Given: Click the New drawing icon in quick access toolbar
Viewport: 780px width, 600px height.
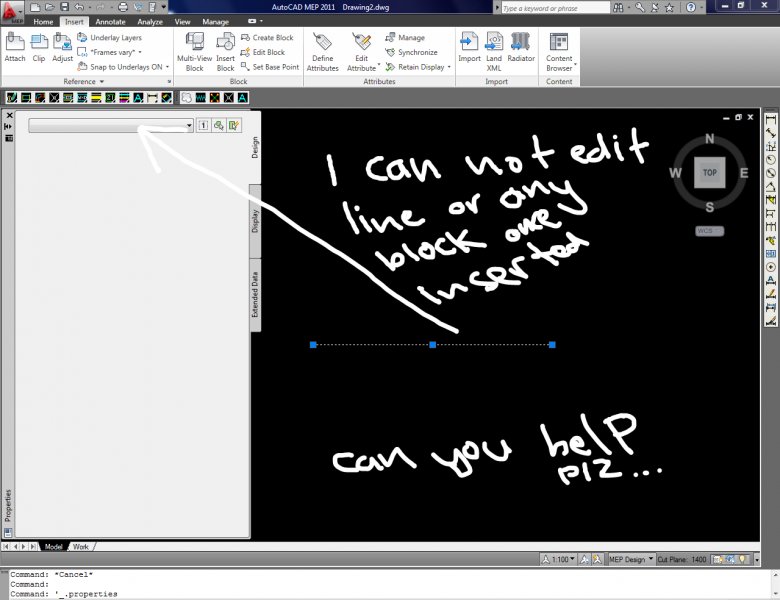Looking at the screenshot, I should (34, 7).
